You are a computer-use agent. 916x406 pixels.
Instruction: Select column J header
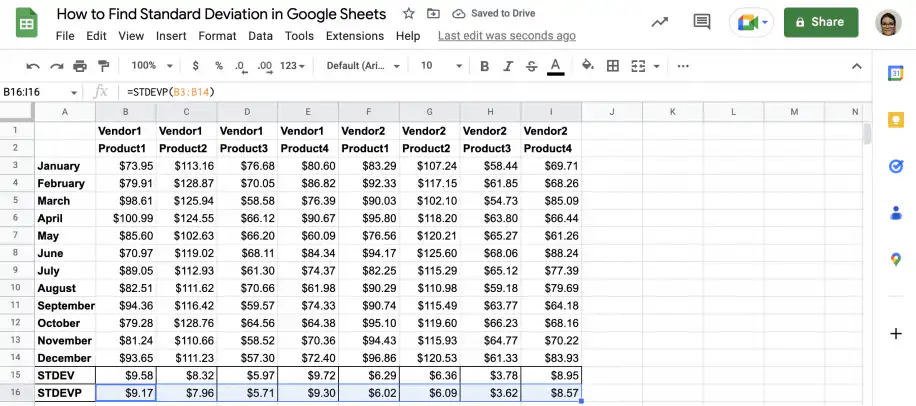(612, 112)
